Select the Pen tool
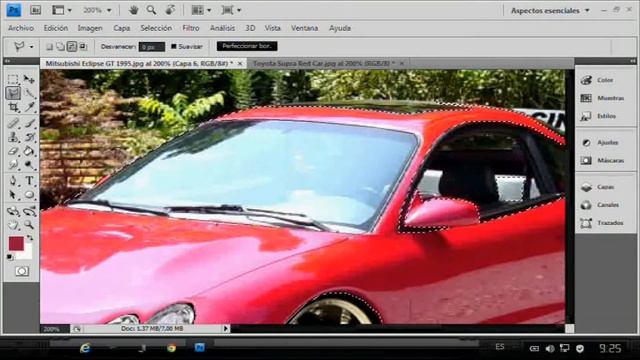 (13, 180)
